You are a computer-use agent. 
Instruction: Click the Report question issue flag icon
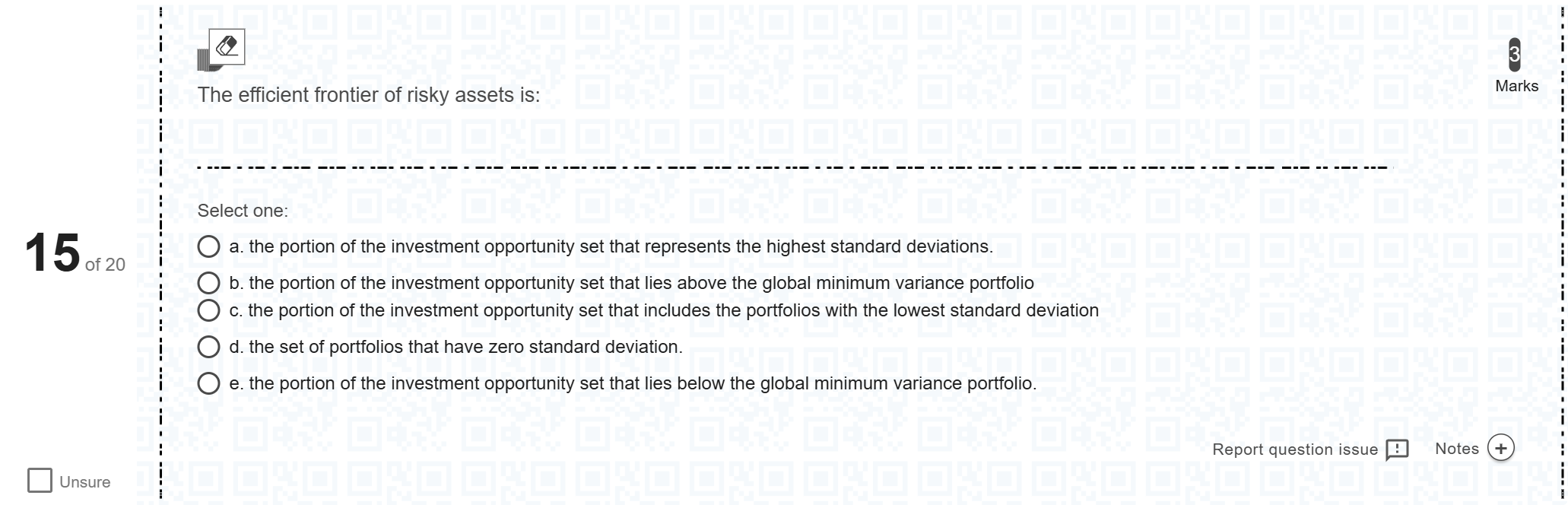coord(1397,450)
